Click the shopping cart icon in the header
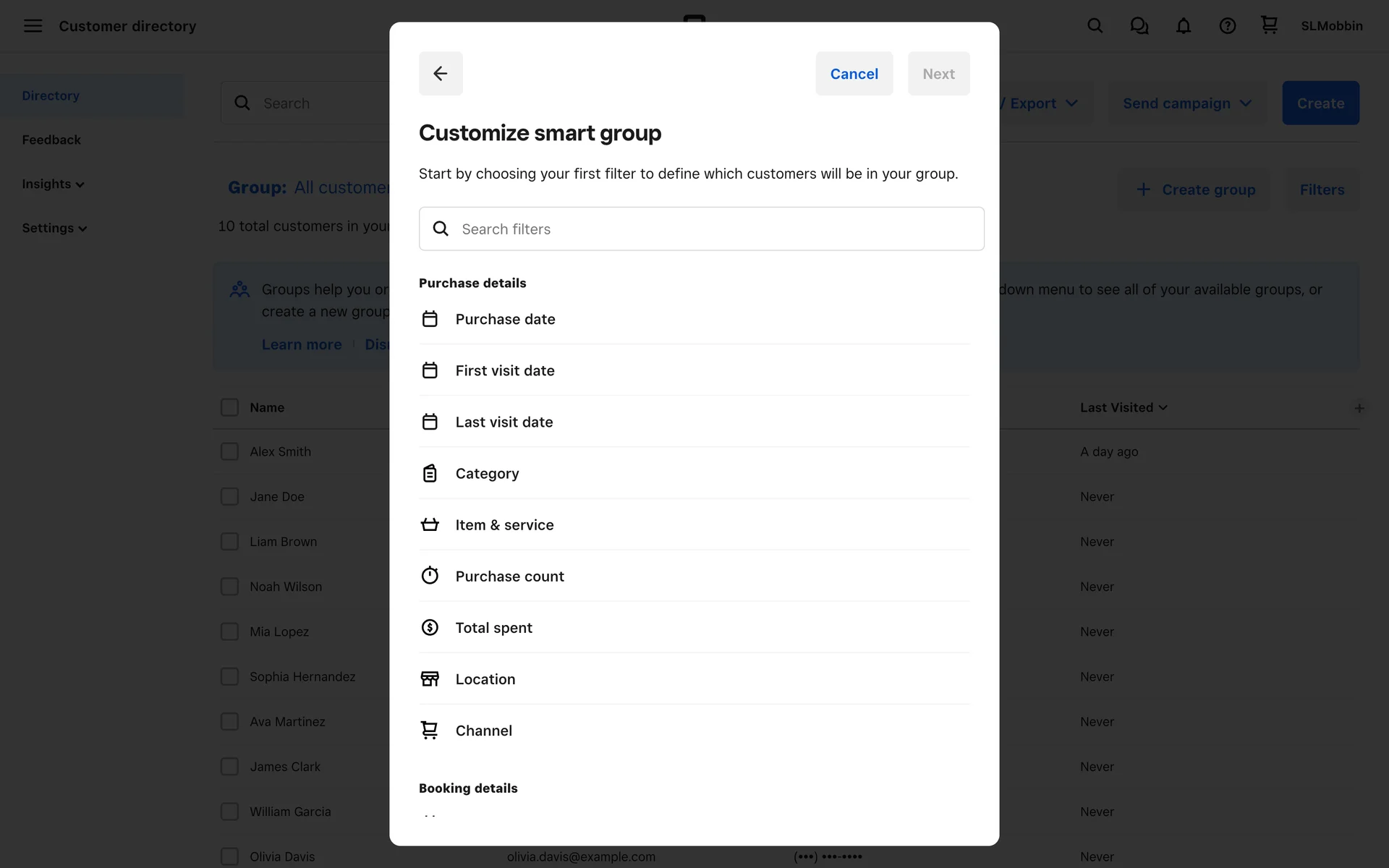 tap(1269, 26)
